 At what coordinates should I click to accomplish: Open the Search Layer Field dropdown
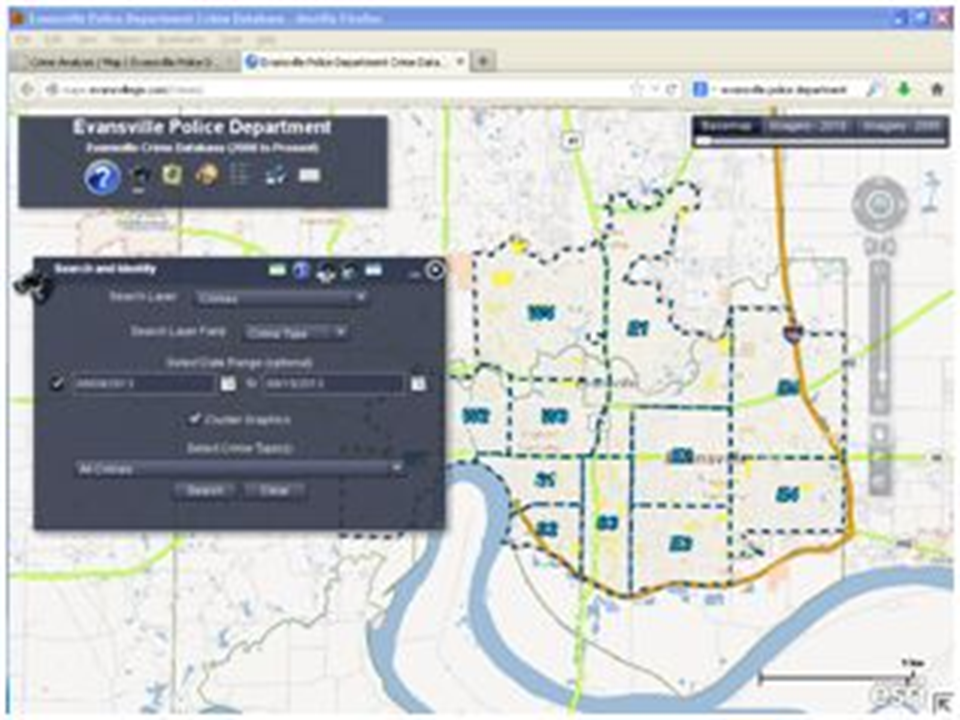[x=296, y=332]
